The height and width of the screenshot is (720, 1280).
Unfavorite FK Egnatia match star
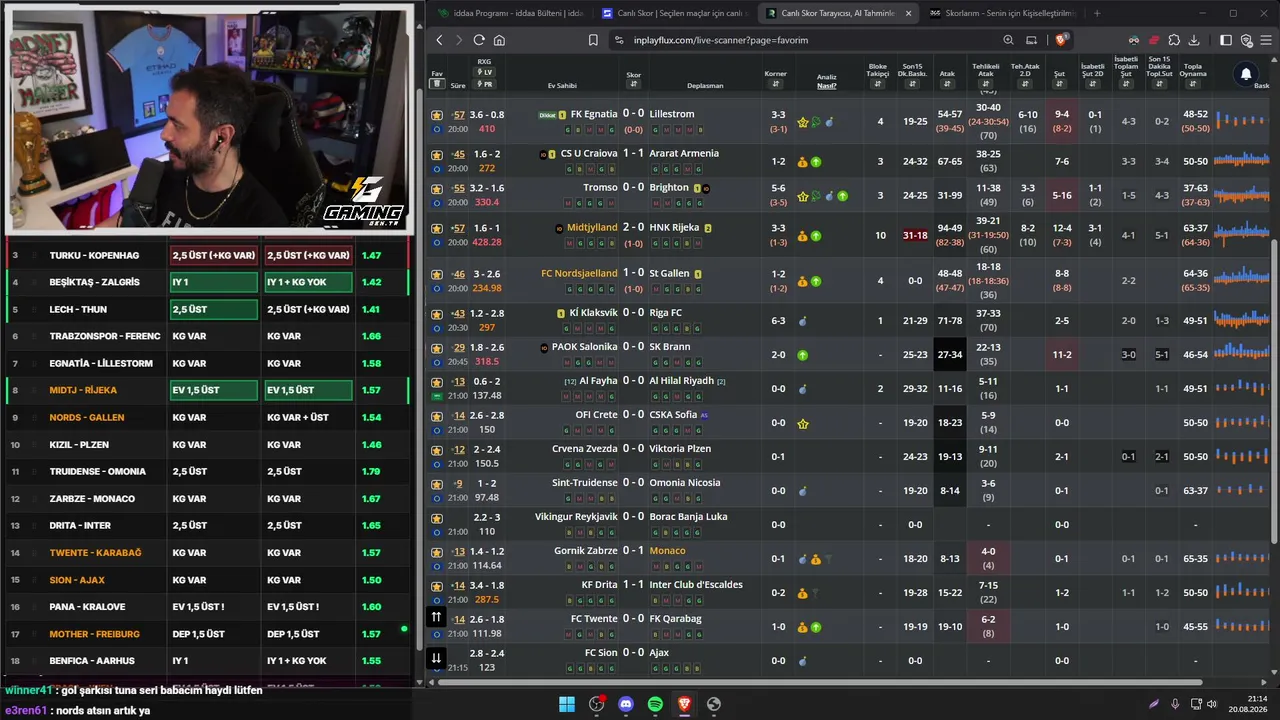click(437, 116)
